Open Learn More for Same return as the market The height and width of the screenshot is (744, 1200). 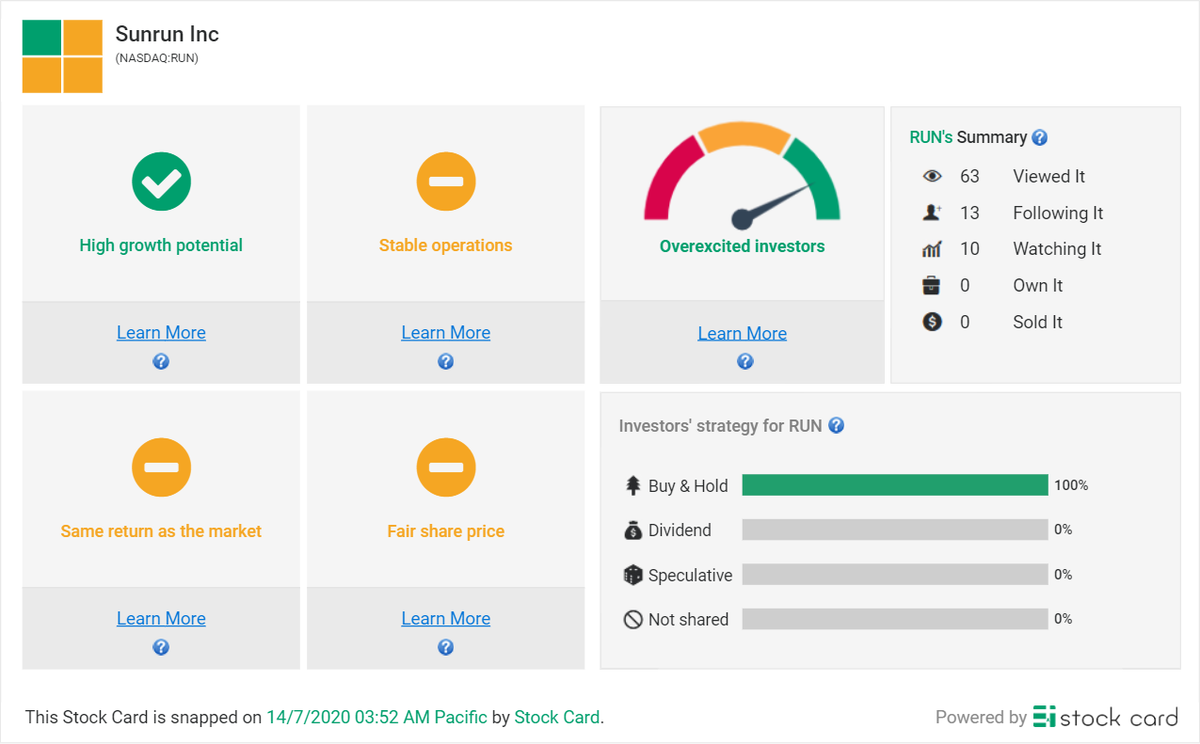[161, 618]
